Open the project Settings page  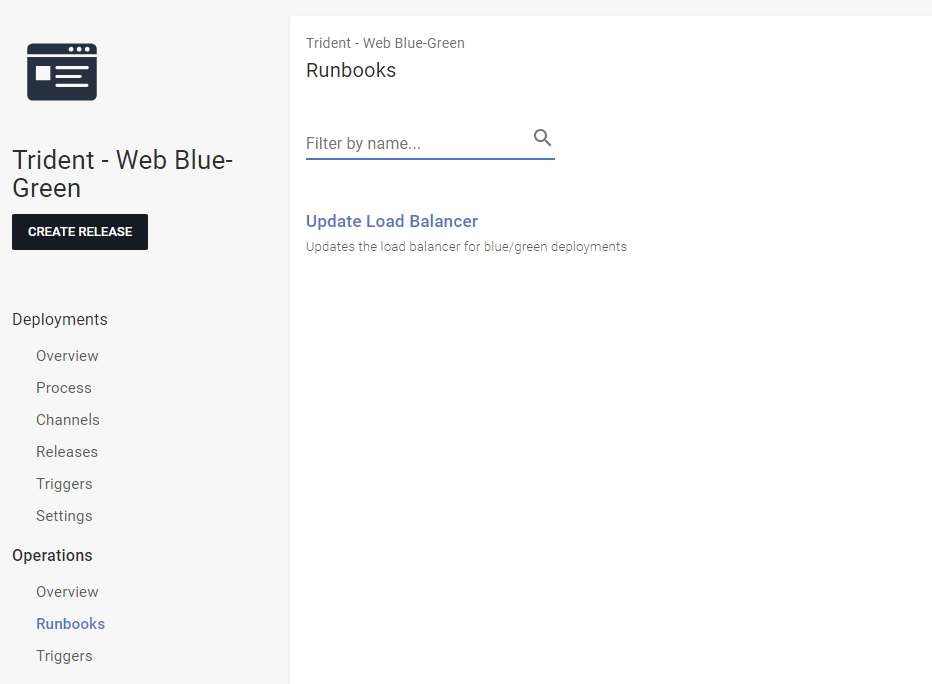point(64,515)
